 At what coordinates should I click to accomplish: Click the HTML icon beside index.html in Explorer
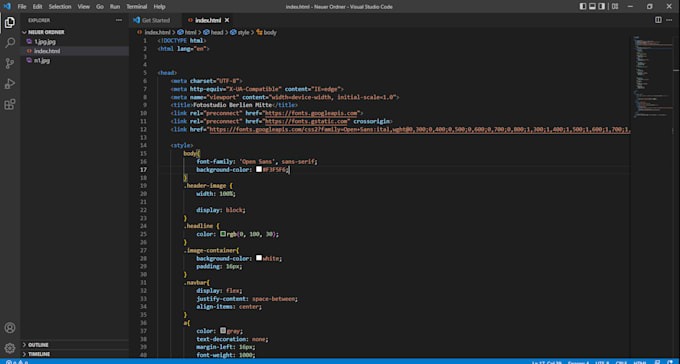pyautogui.click(x=29, y=51)
